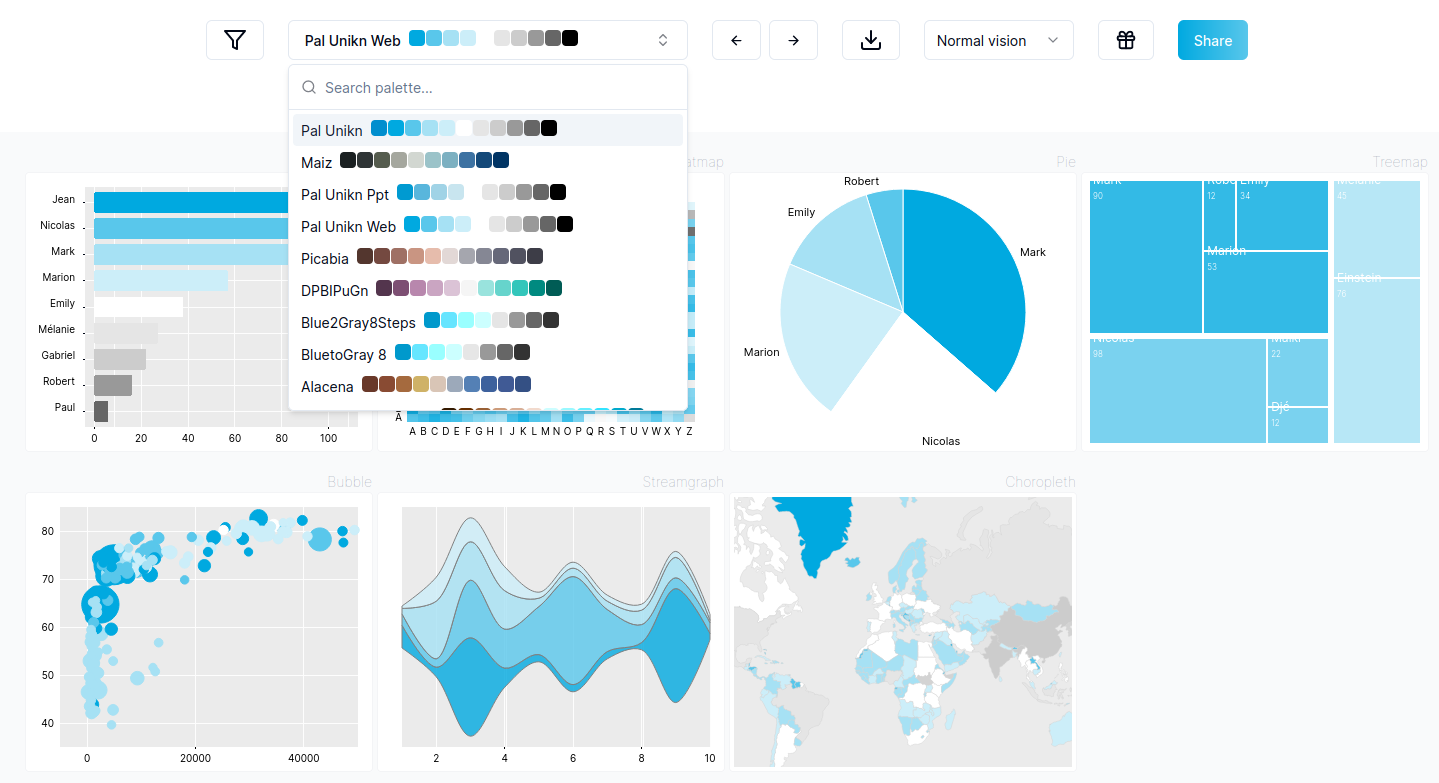Screen dimensions: 1439x783
Task: Click the filter funnel icon
Action: [235, 40]
